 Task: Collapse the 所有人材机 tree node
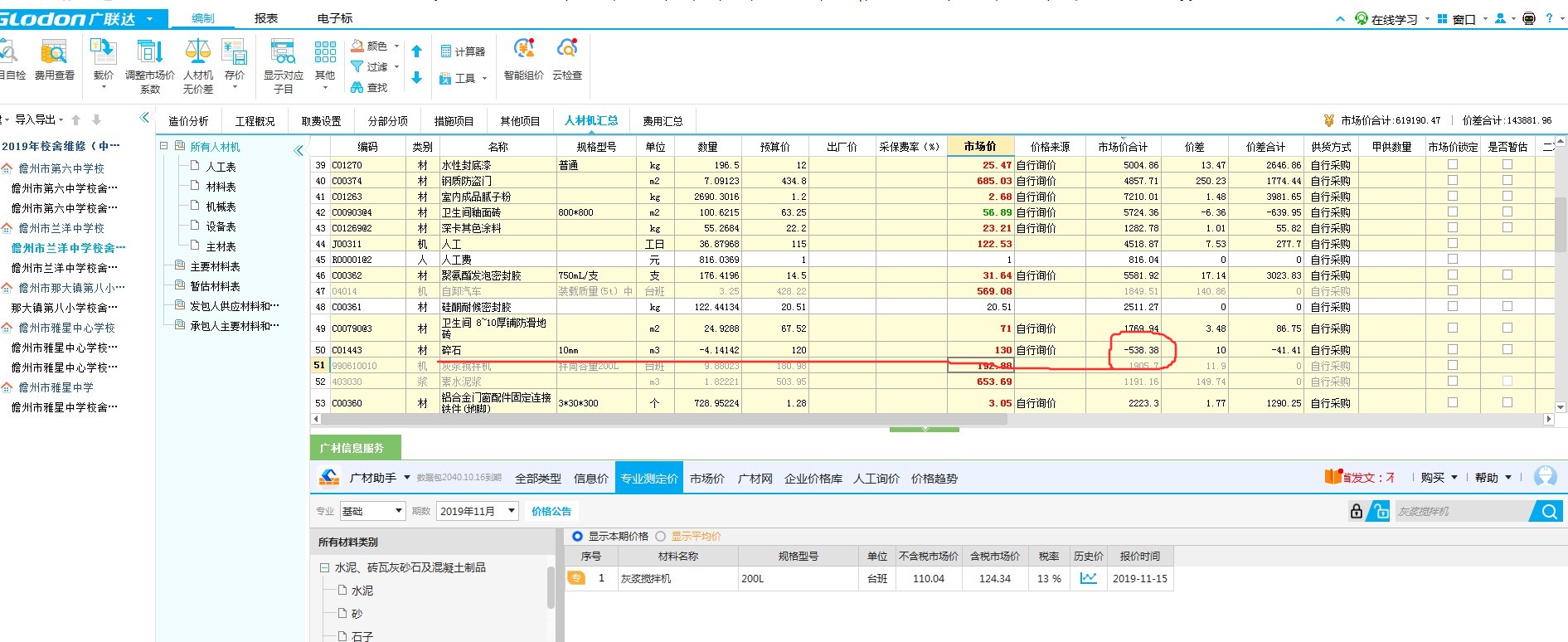coord(163,146)
